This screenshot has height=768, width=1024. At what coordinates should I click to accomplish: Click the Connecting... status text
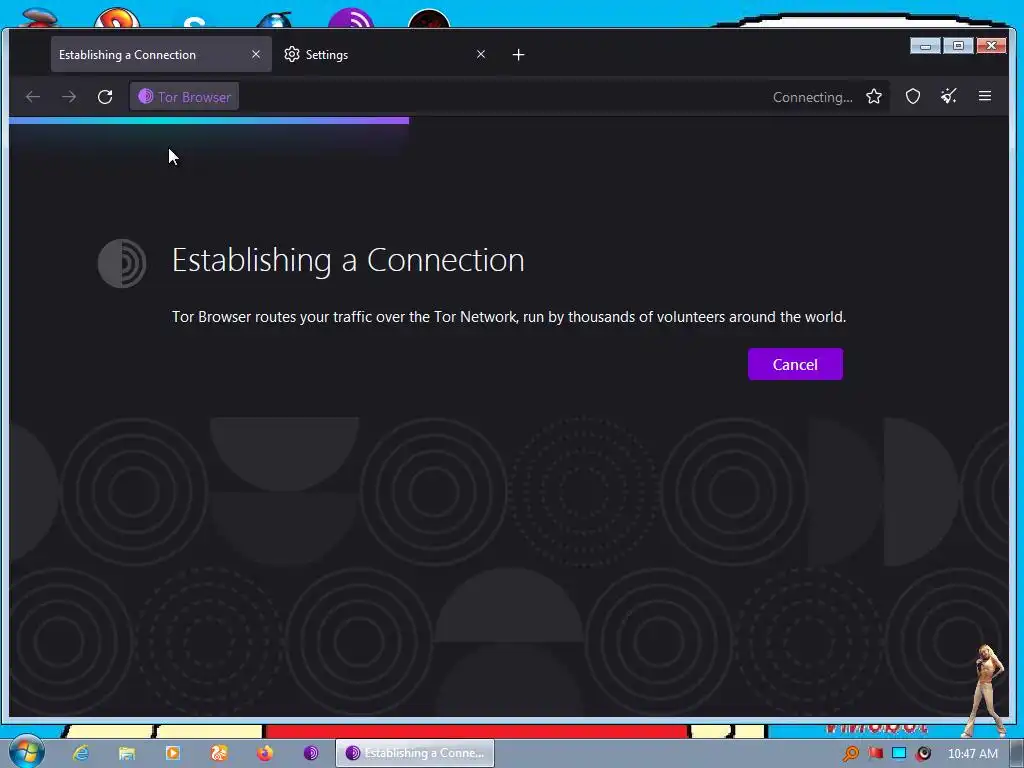812,97
